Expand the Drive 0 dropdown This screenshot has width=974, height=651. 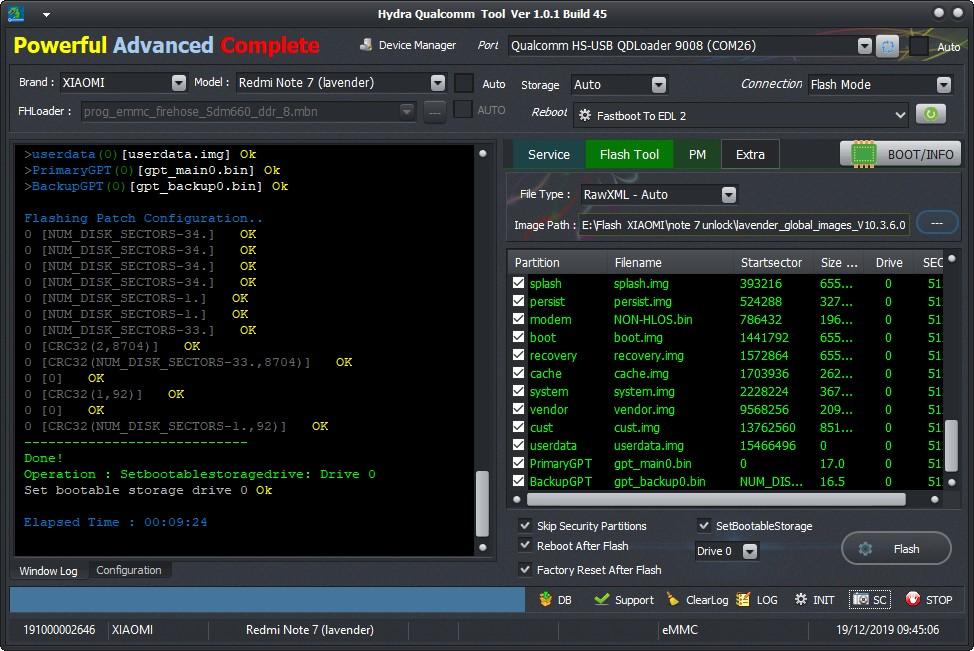click(x=750, y=551)
